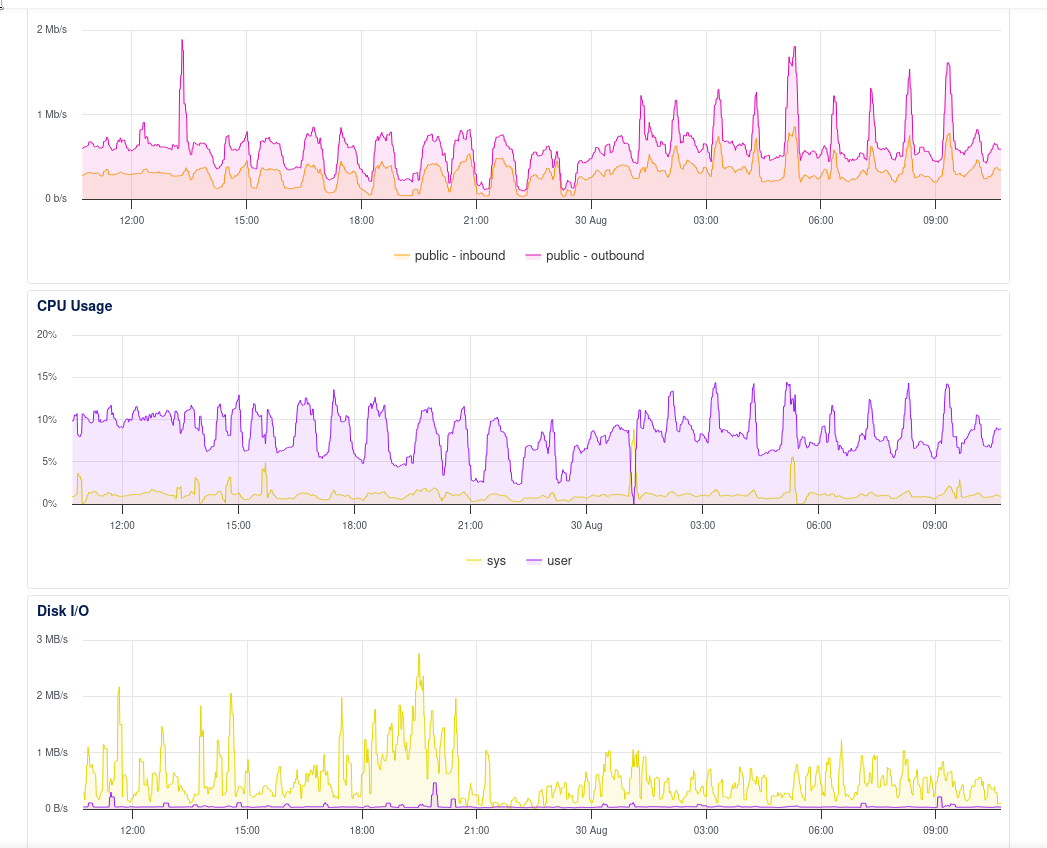Hide the "user" series in CPU legend
The image size is (1047, 848).
point(559,561)
